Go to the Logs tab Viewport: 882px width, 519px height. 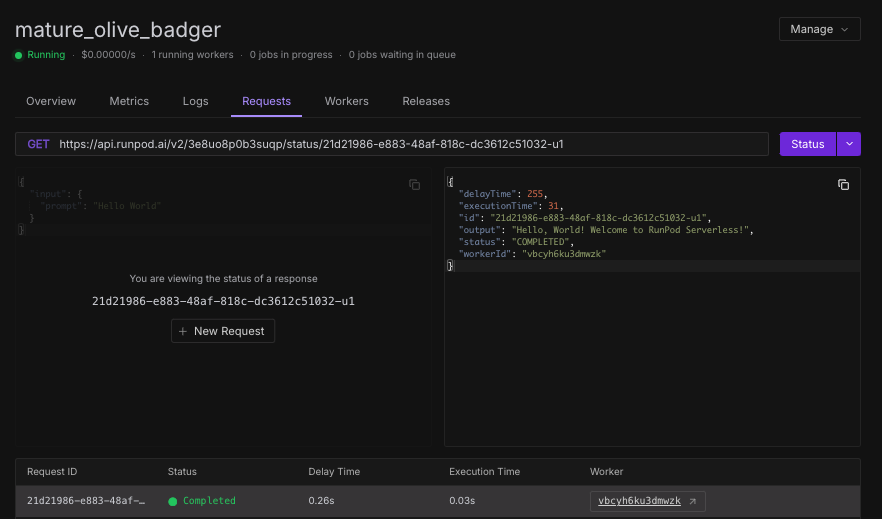(x=196, y=101)
